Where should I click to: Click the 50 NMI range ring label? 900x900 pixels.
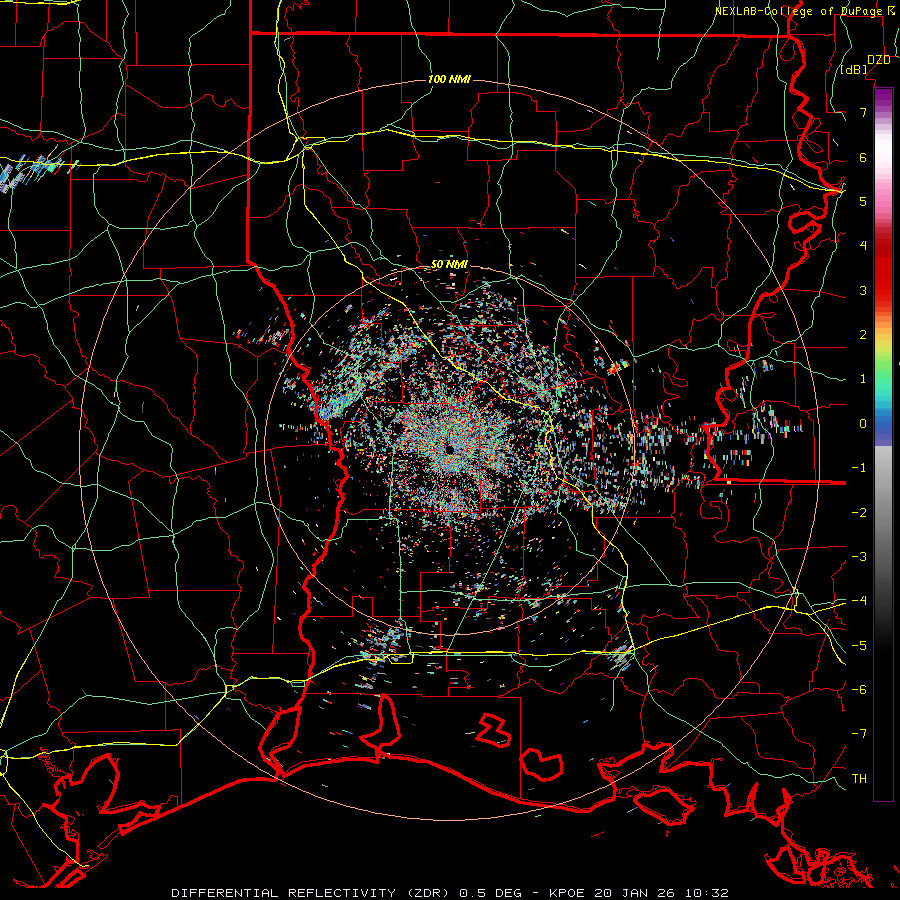point(449,265)
